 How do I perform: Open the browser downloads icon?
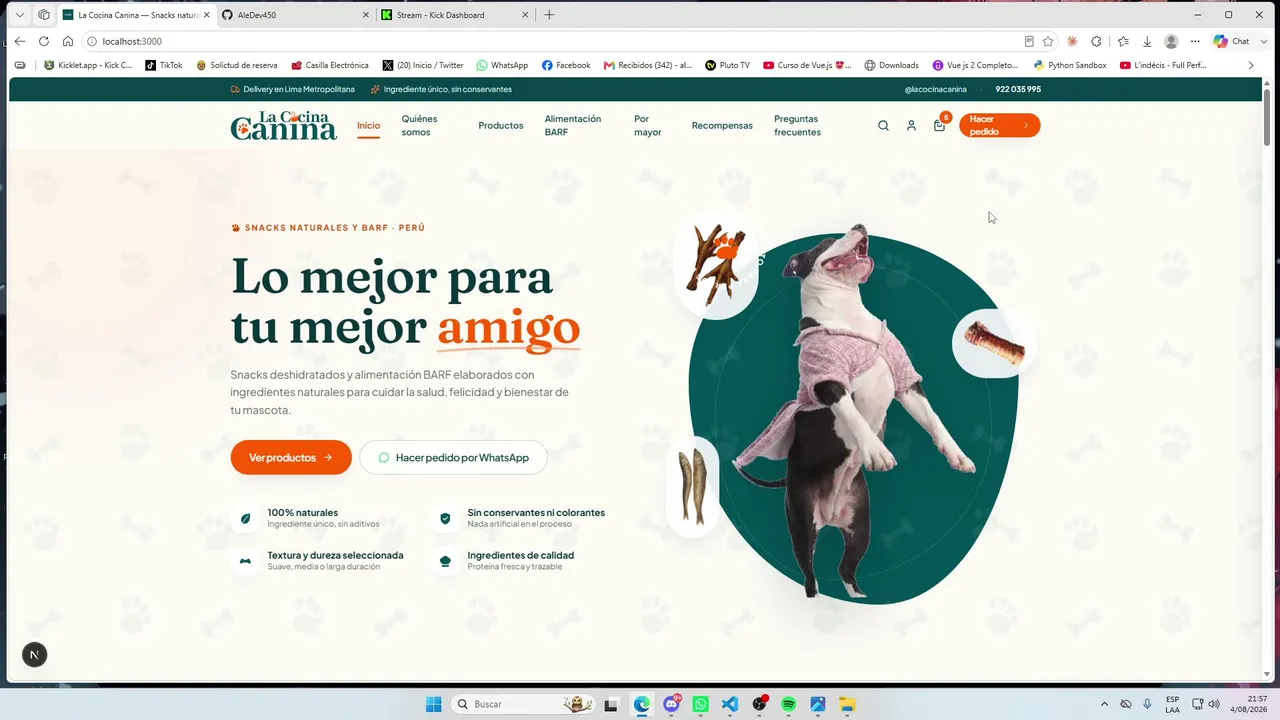[x=1147, y=41]
